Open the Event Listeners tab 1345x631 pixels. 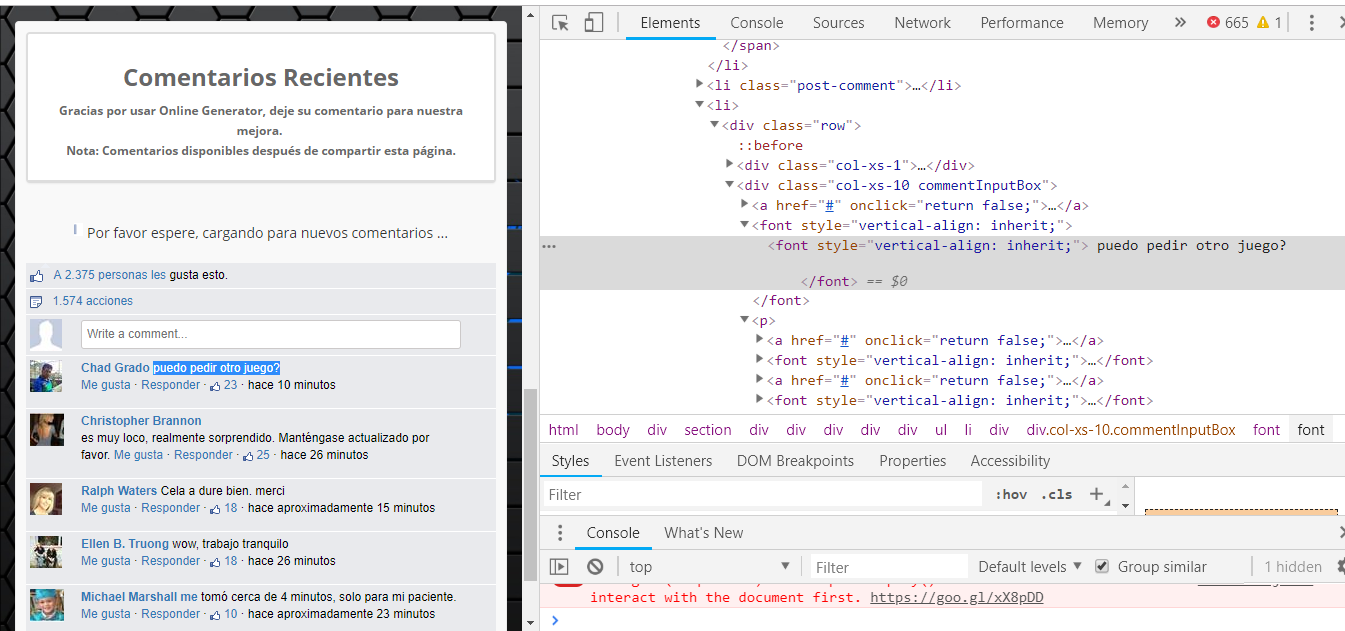pos(663,461)
